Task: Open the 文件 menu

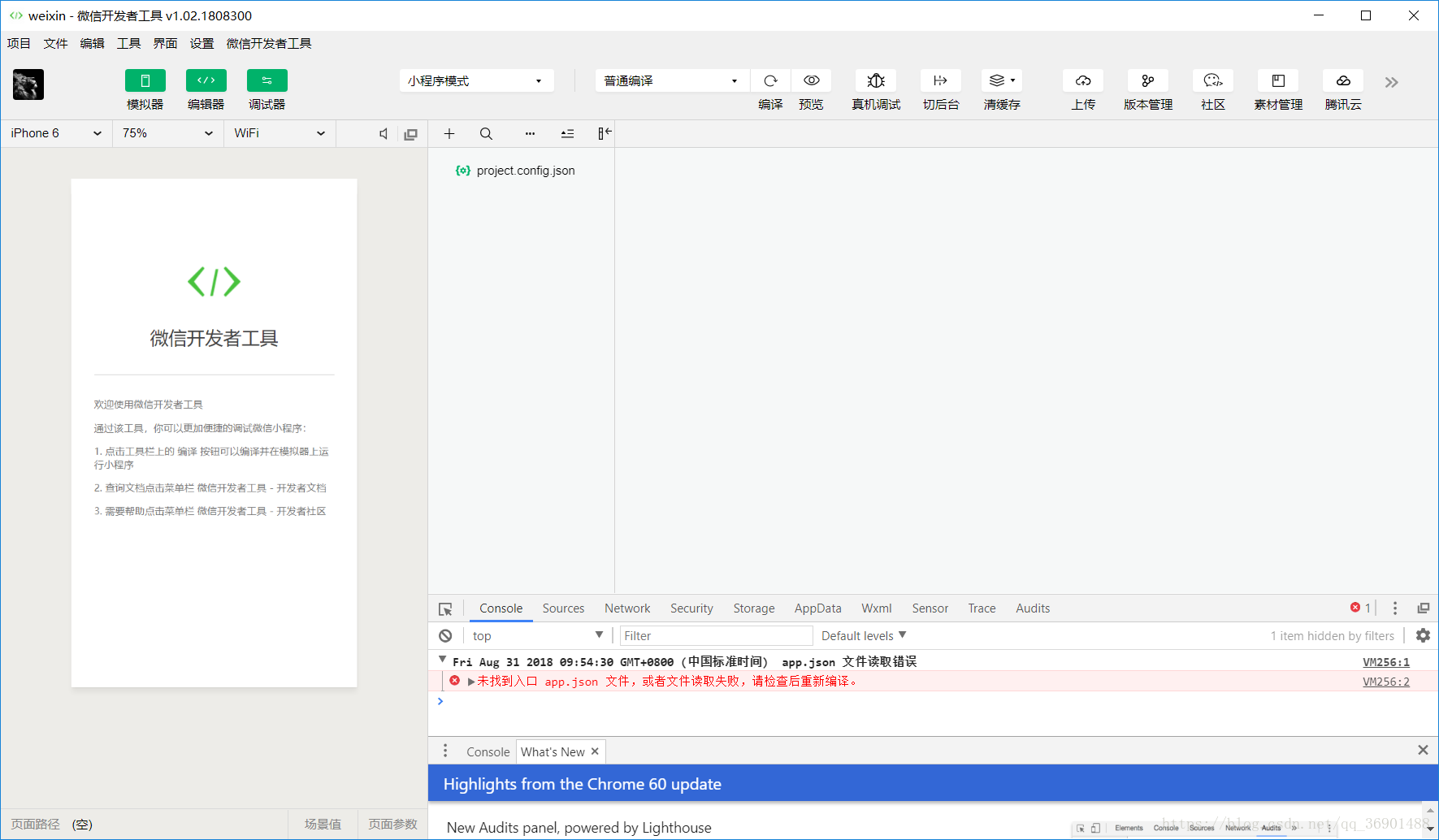Action: point(55,43)
